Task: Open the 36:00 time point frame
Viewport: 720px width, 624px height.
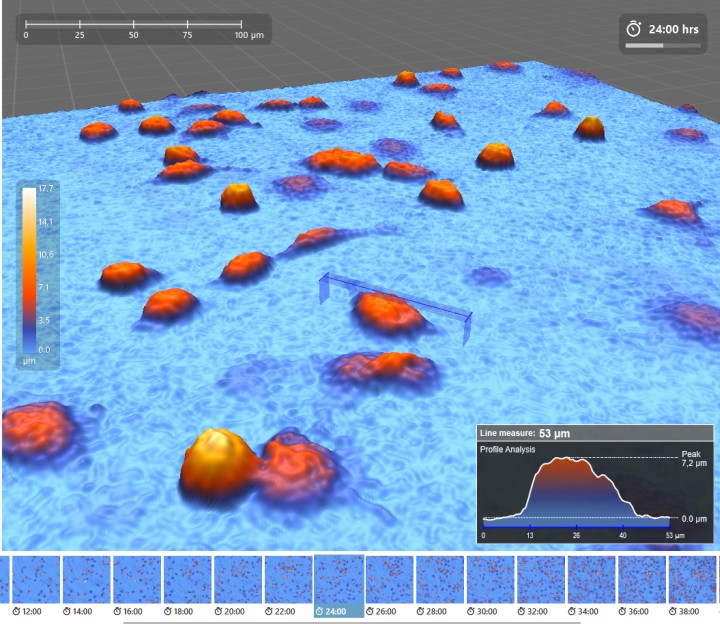Action: click(641, 580)
